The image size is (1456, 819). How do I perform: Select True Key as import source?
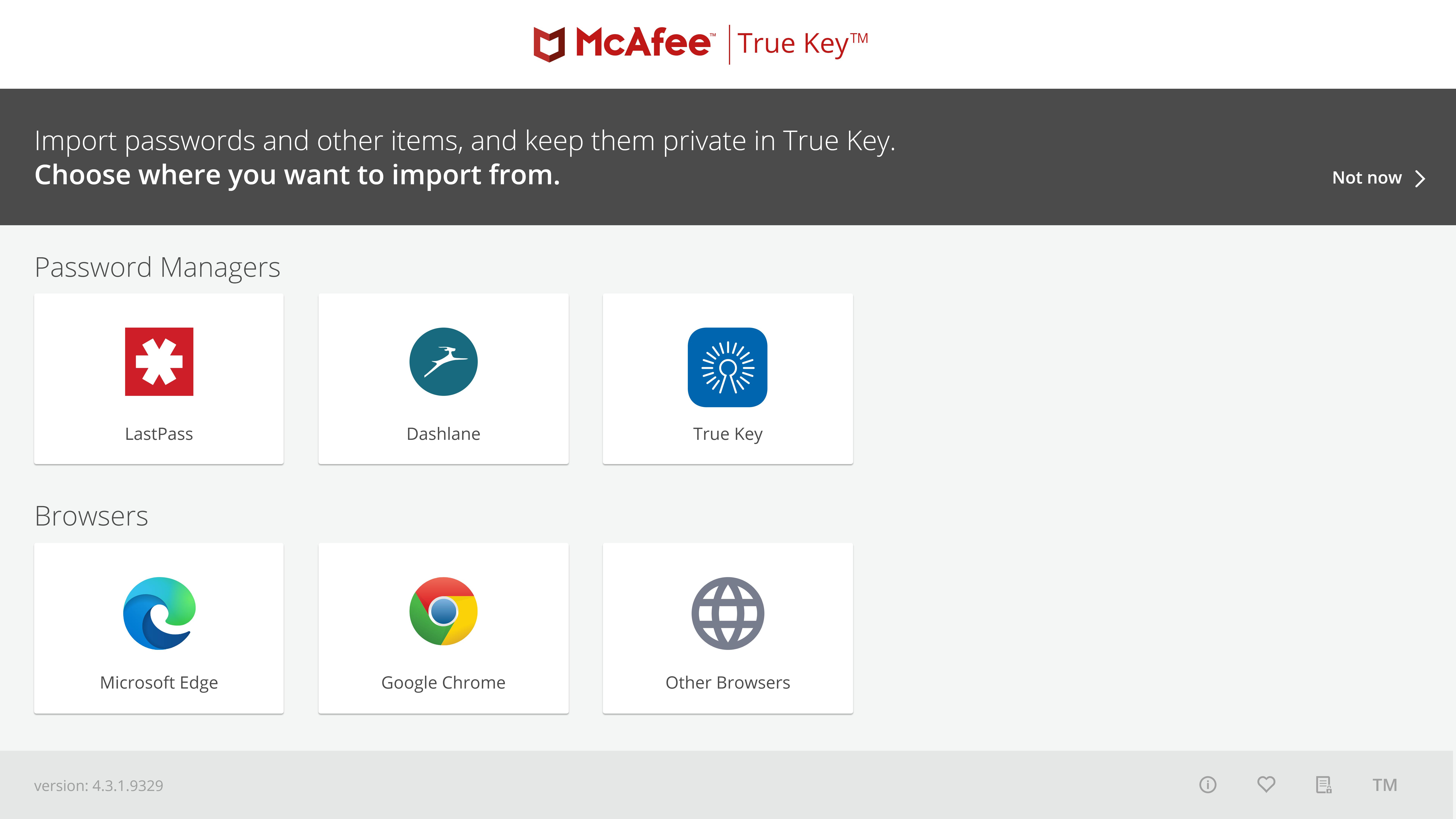[x=728, y=378]
